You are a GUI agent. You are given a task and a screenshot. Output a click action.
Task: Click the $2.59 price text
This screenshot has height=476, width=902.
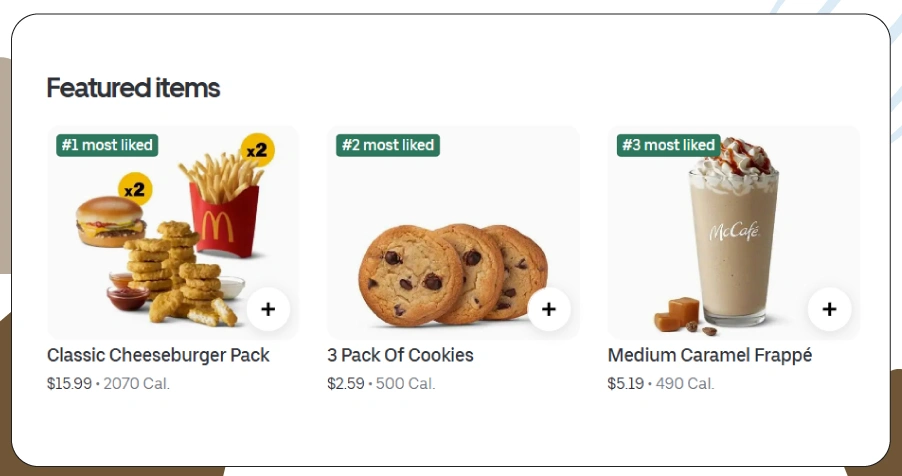point(346,383)
